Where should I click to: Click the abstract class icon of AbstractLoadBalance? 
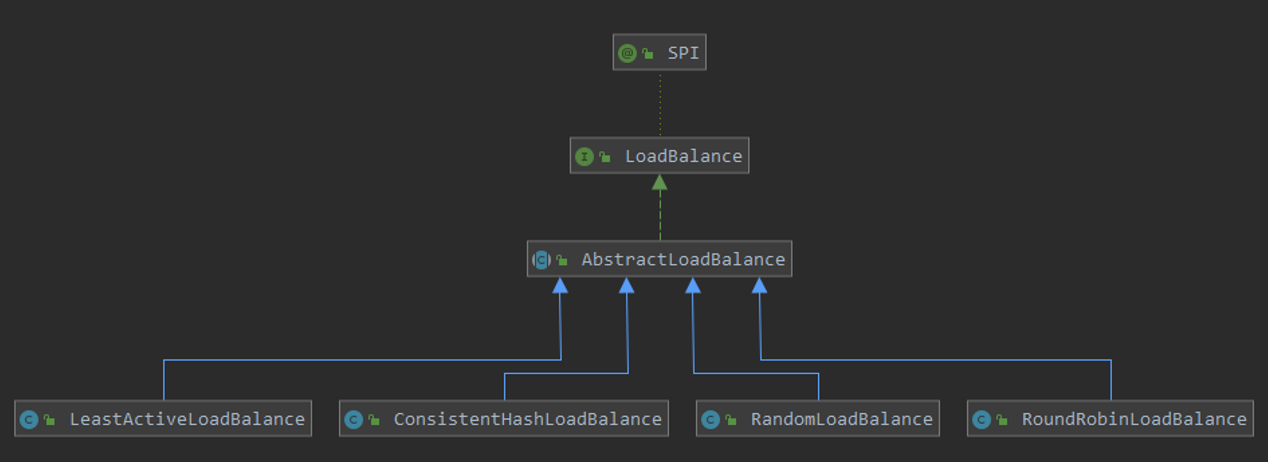[x=541, y=259]
